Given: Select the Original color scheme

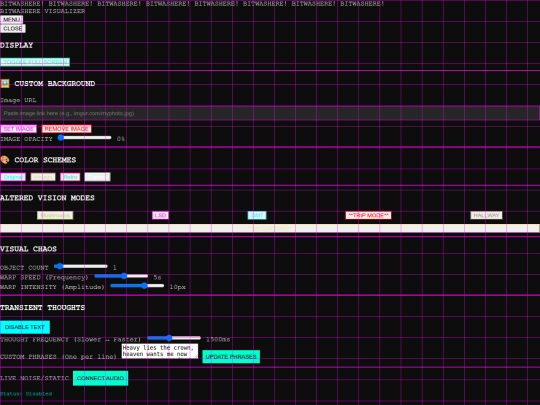Looking at the screenshot, I should (13, 177).
